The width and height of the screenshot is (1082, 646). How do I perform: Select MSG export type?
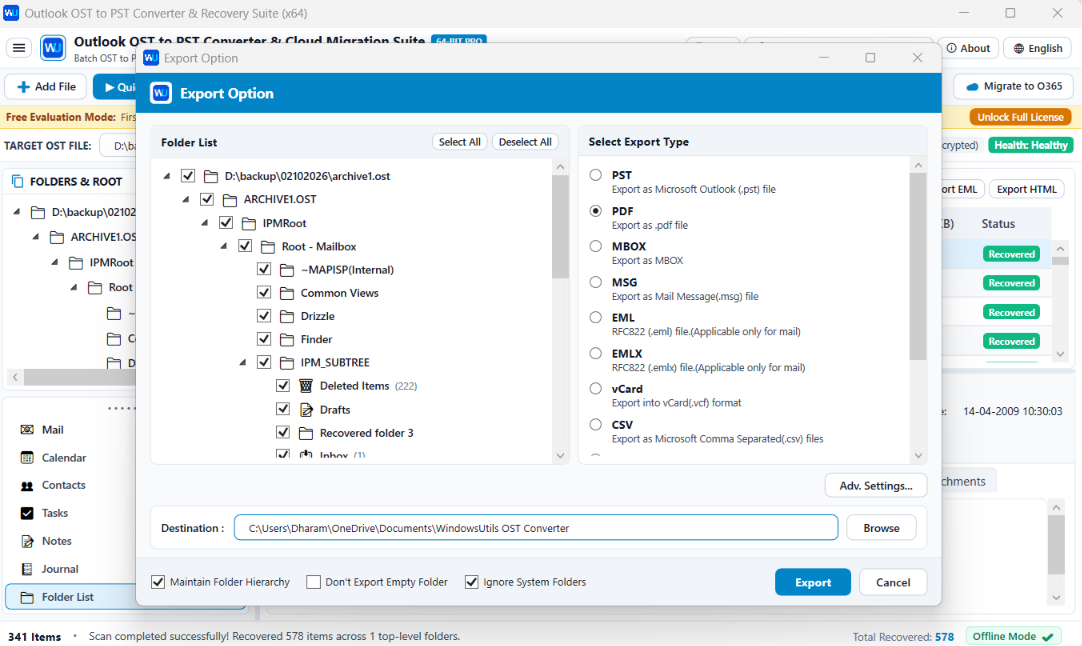[x=596, y=282]
